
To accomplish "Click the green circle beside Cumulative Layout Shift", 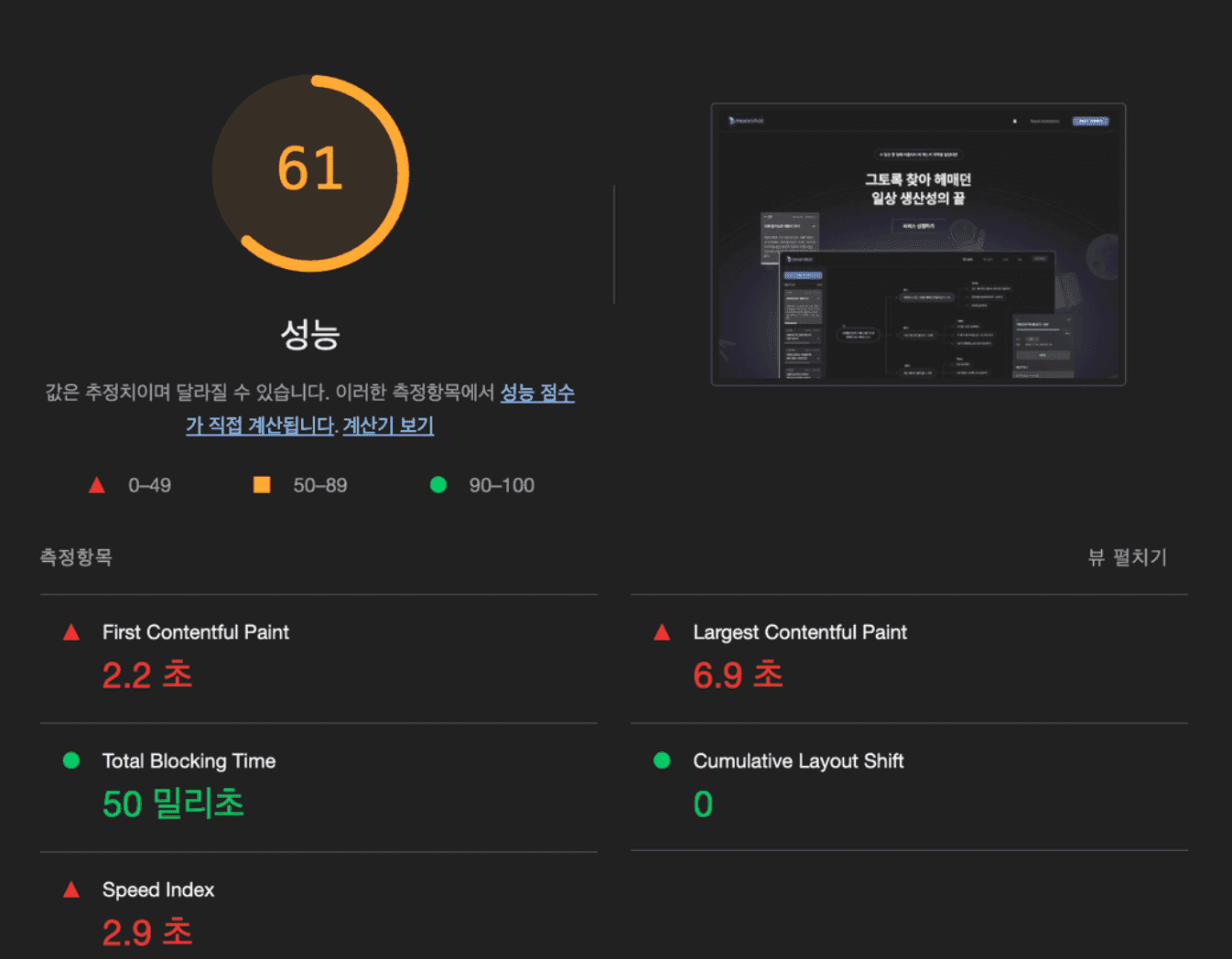I will click(662, 760).
